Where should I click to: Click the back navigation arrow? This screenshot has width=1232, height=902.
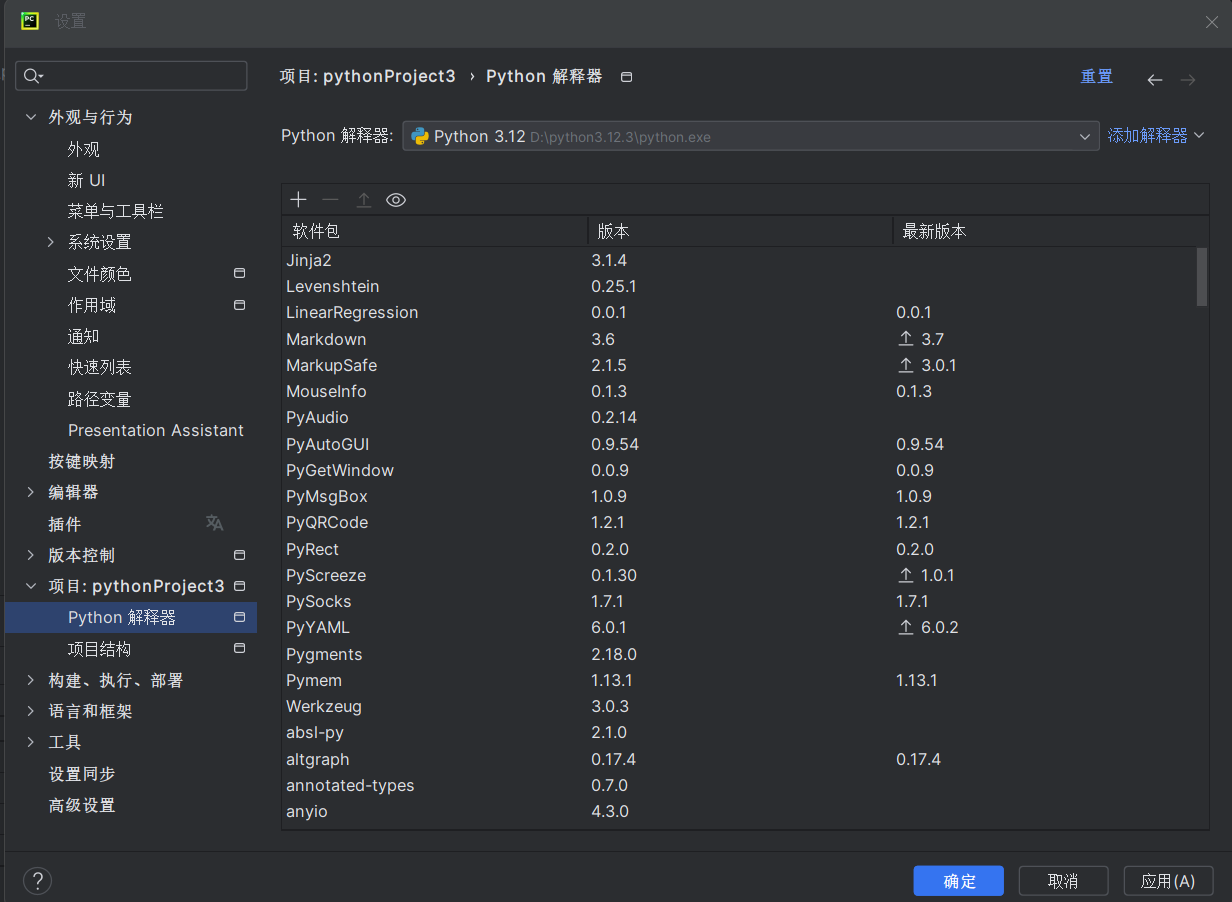pos(1155,80)
